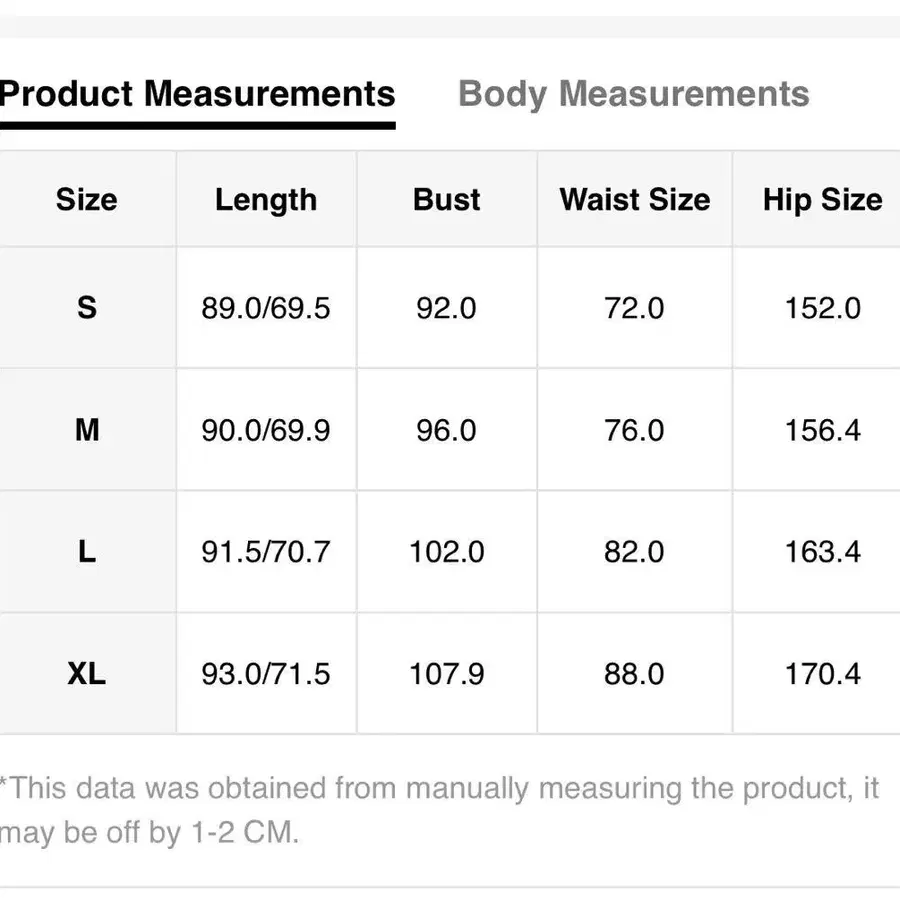Screen dimensions: 900x900
Task: Click the Waist Size column header
Action: [635, 200]
